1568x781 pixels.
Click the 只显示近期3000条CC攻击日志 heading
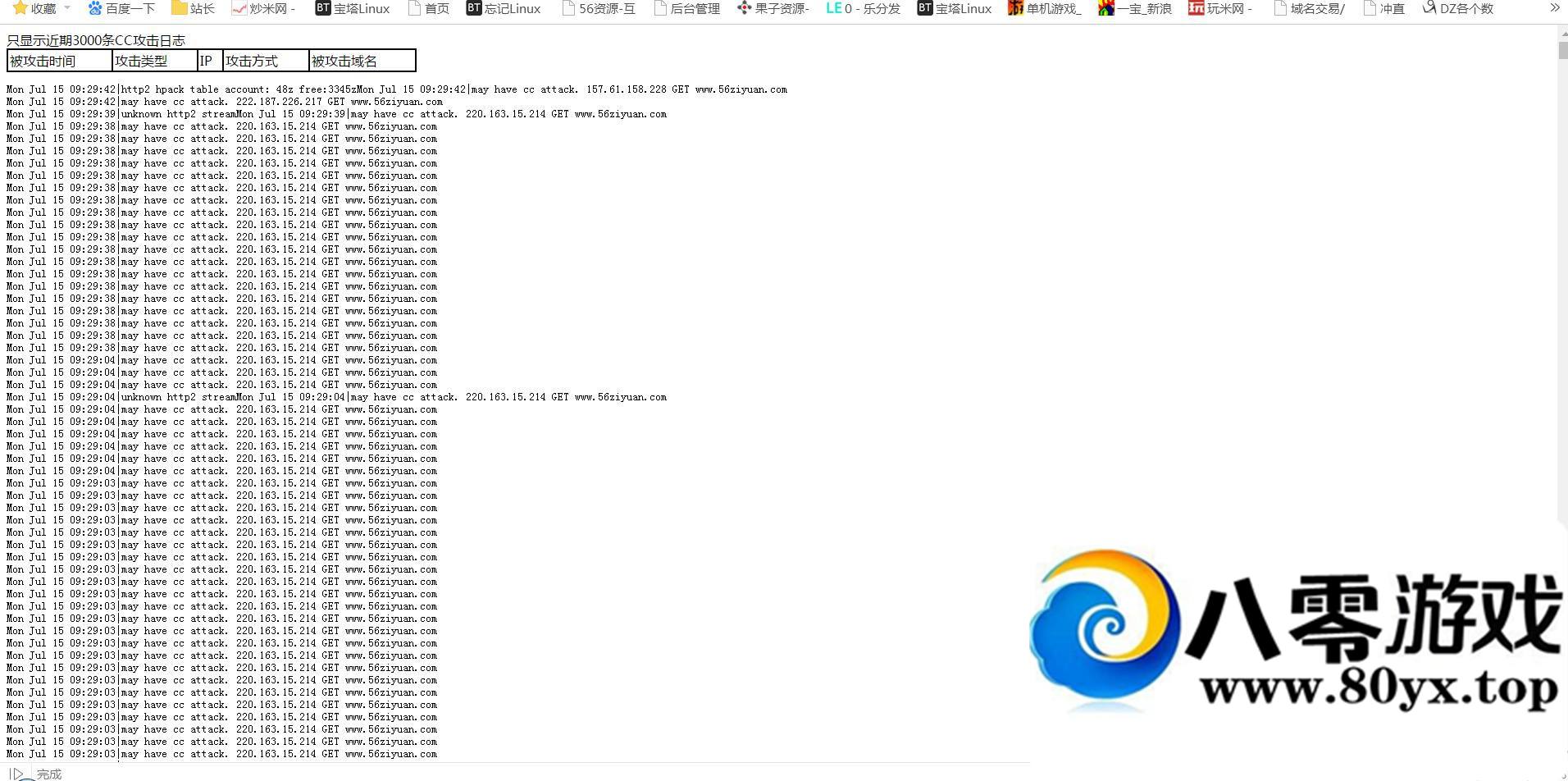point(96,40)
